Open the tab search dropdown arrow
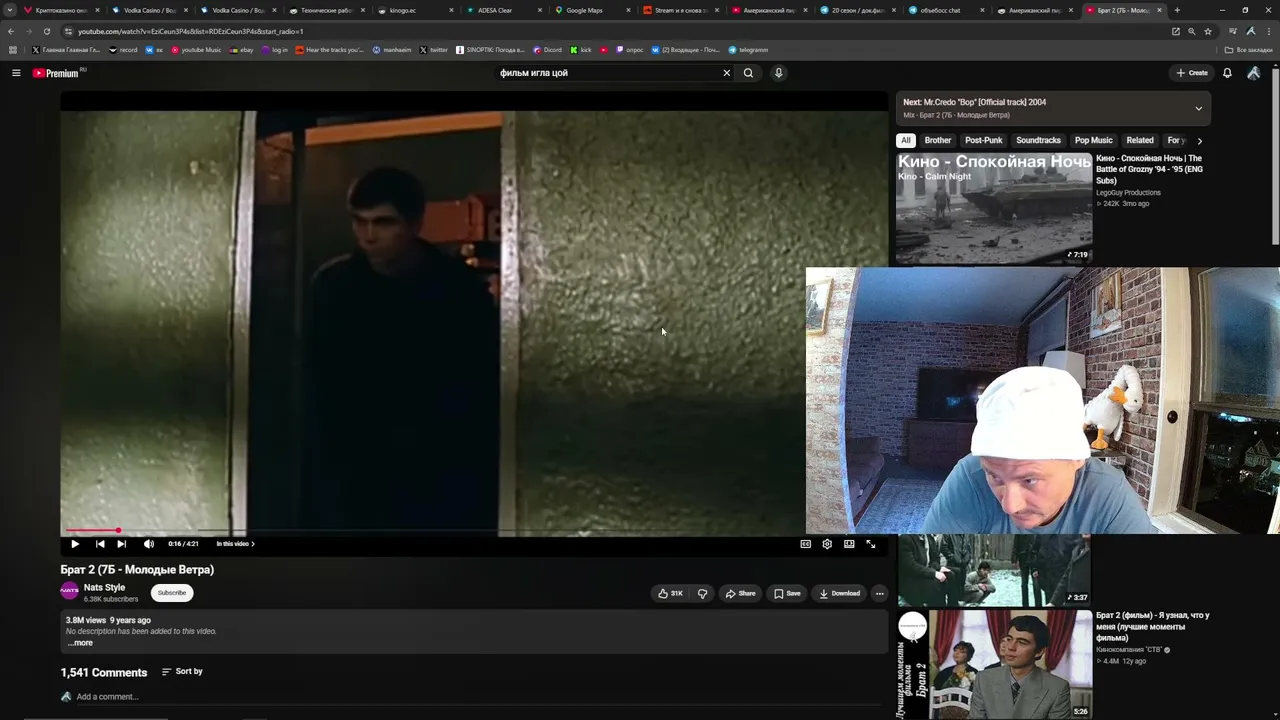 [10, 10]
